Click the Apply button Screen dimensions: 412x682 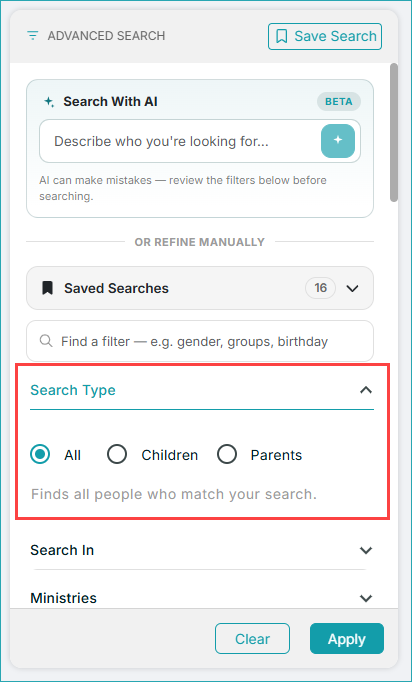tap(347, 639)
